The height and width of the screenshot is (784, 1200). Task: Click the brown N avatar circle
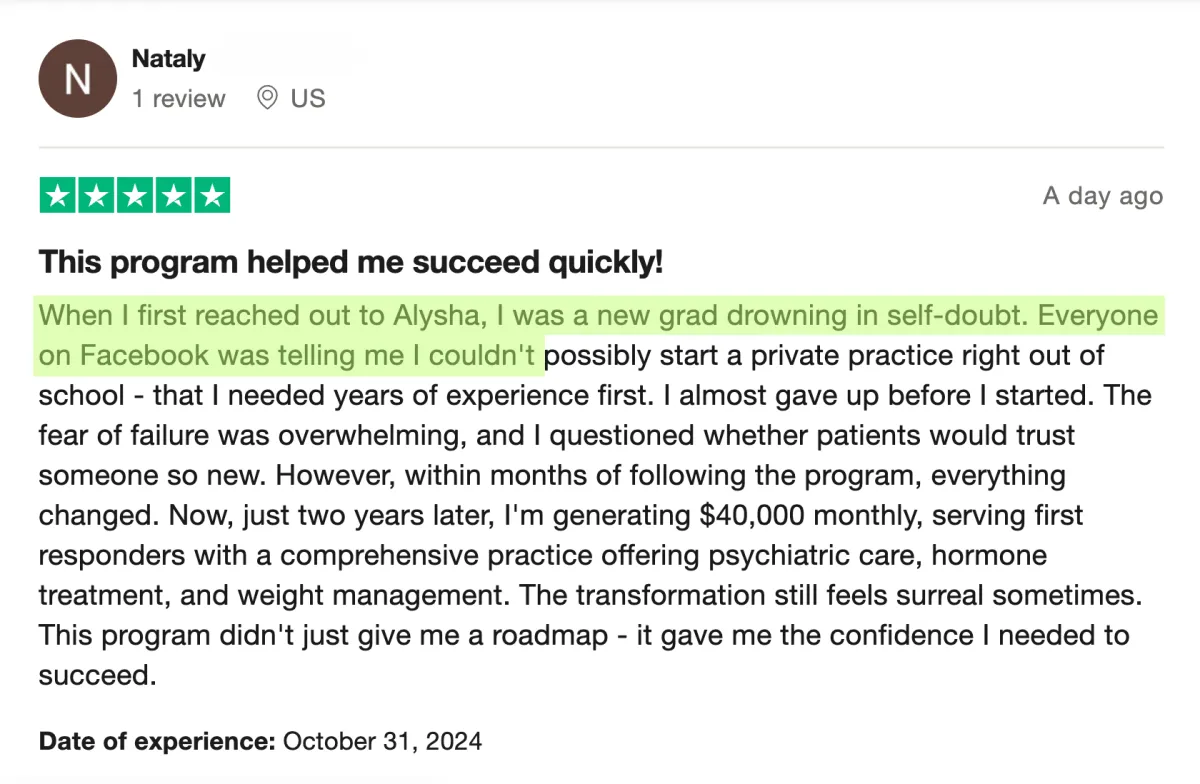(77, 79)
